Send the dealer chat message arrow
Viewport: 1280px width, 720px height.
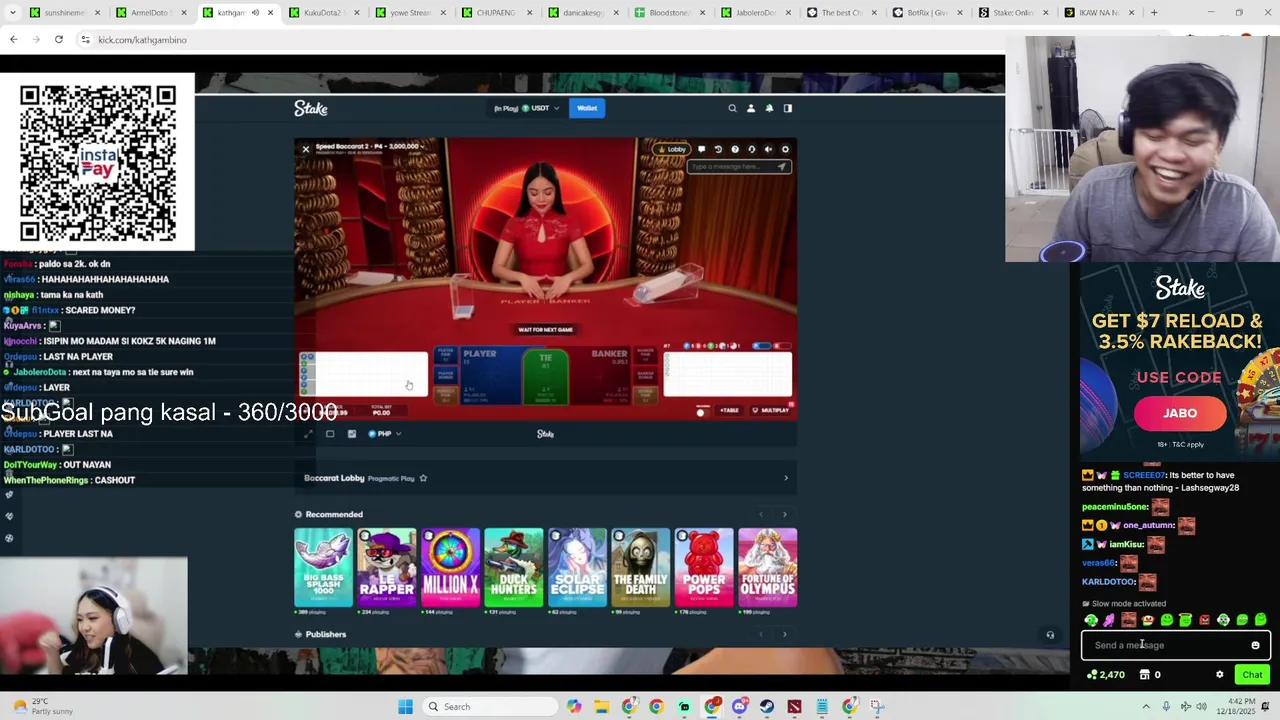coord(781,167)
